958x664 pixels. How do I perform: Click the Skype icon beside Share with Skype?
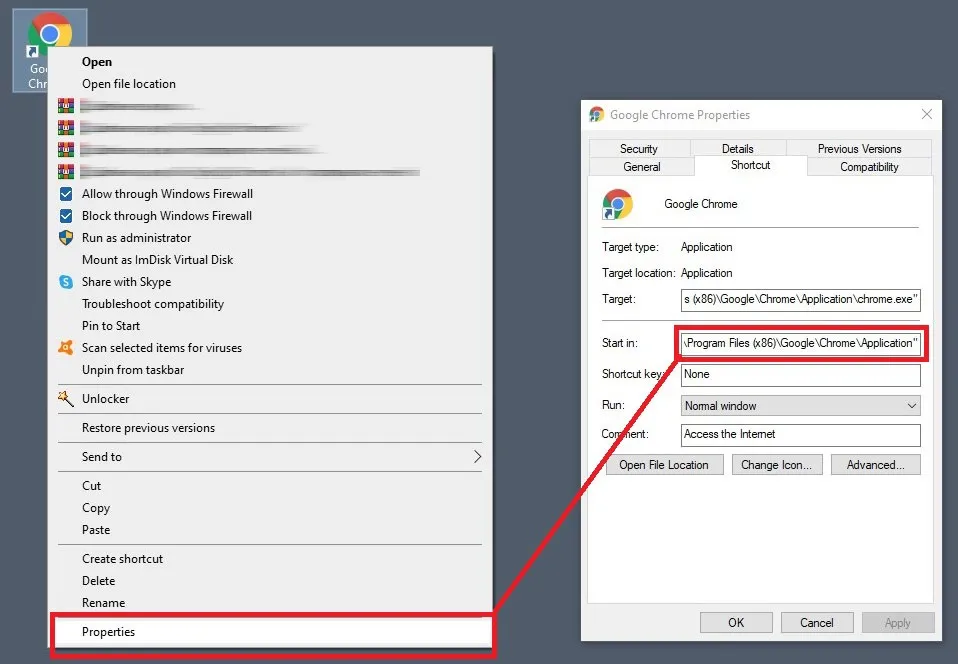coord(66,282)
